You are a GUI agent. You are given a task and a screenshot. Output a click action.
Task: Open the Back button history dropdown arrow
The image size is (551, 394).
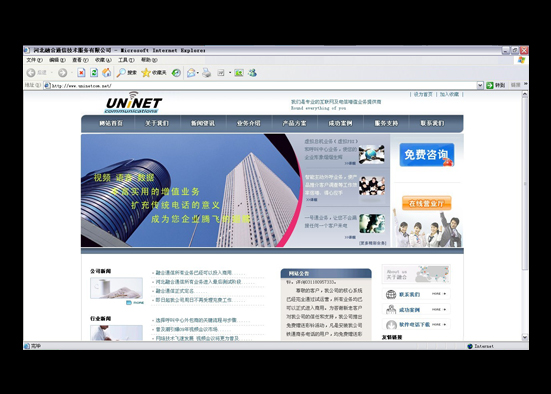pyautogui.click(x=52, y=73)
